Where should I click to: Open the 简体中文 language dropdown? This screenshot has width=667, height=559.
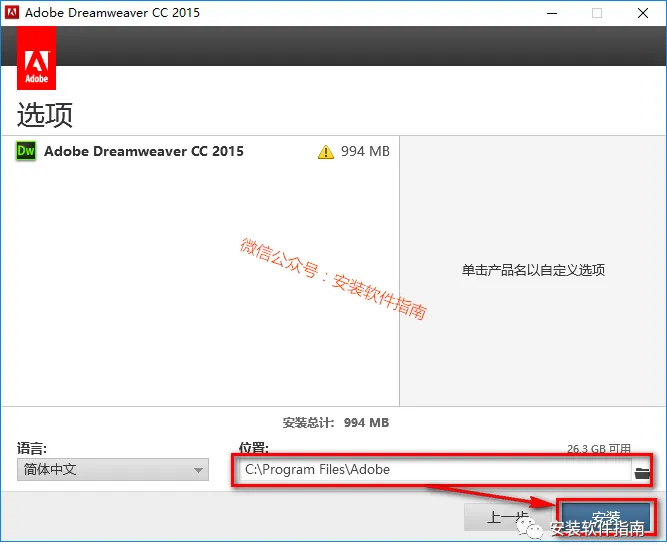[113, 469]
